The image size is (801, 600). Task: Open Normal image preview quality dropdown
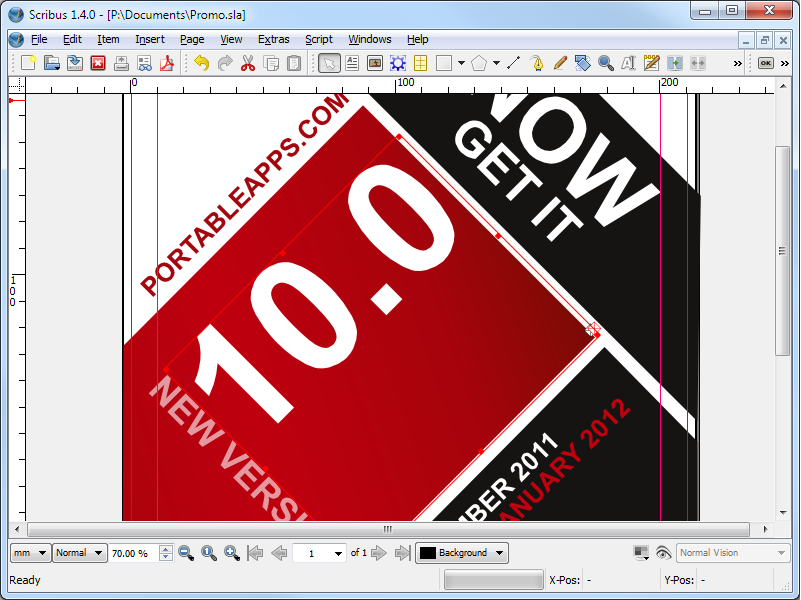pos(80,553)
